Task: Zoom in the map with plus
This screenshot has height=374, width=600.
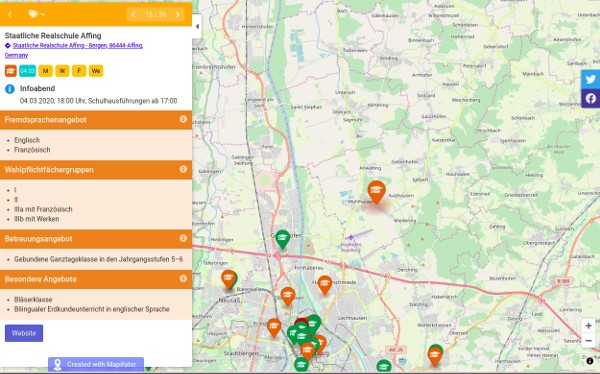Action: coord(589,326)
